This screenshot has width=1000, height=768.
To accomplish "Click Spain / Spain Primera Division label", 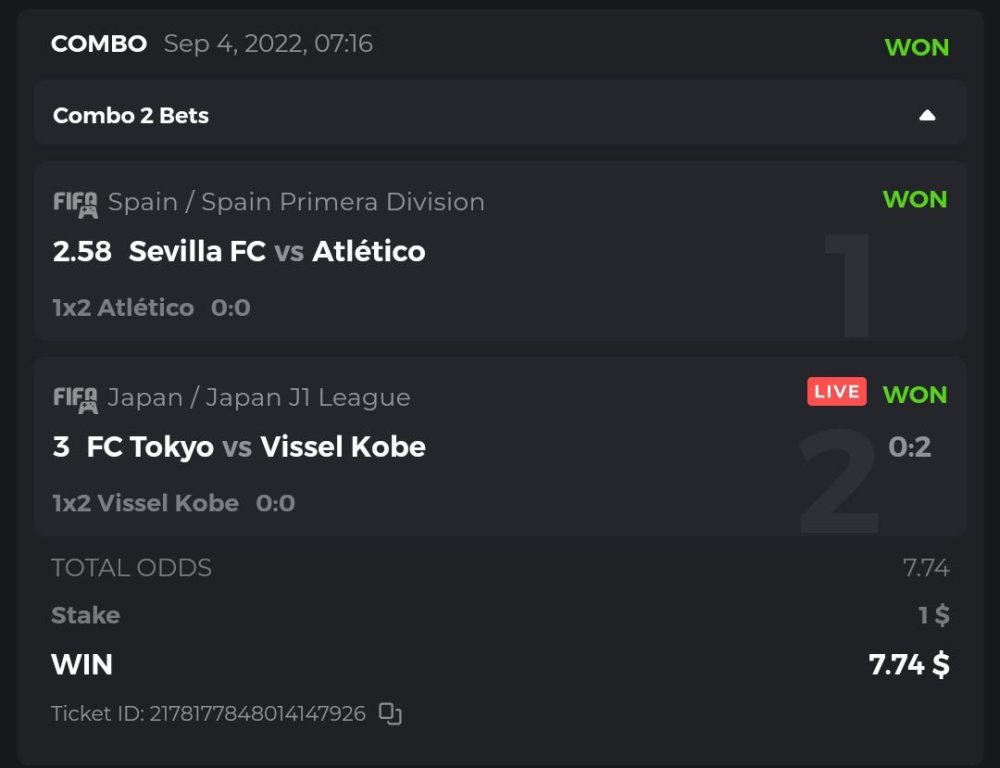I will pyautogui.click(x=296, y=202).
